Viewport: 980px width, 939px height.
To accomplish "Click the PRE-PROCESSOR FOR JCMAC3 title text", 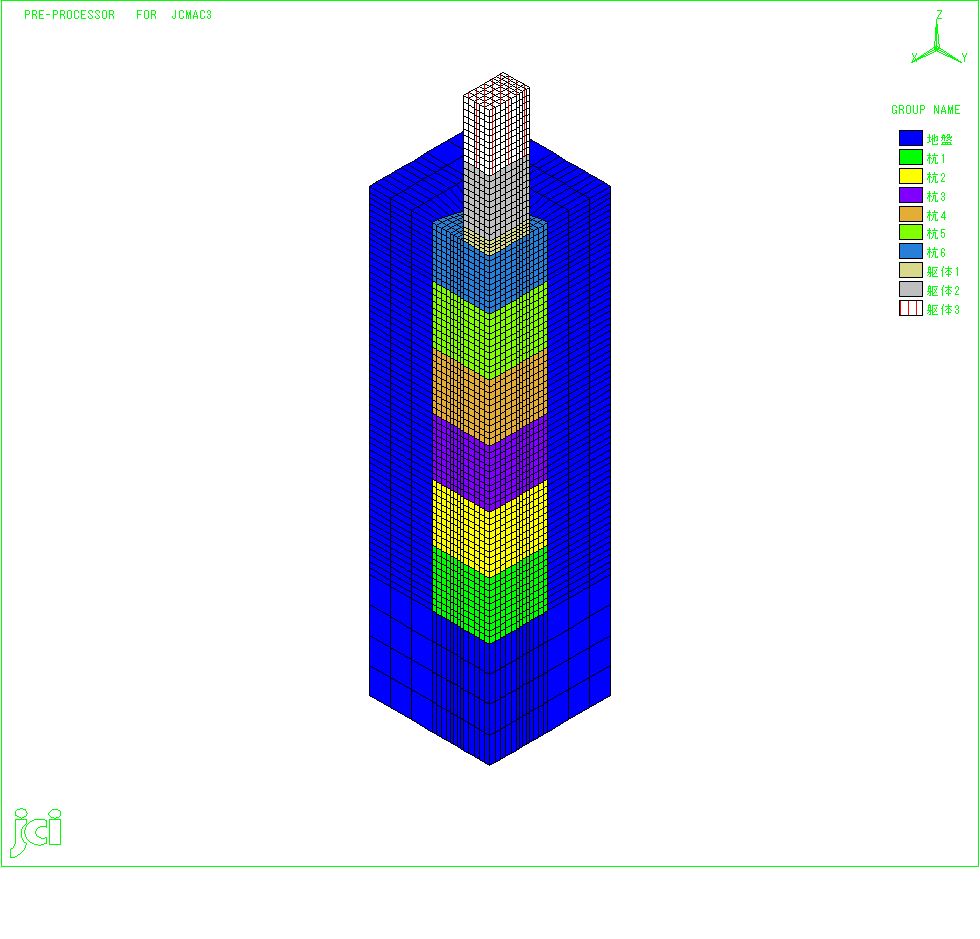I will pyautogui.click(x=118, y=15).
